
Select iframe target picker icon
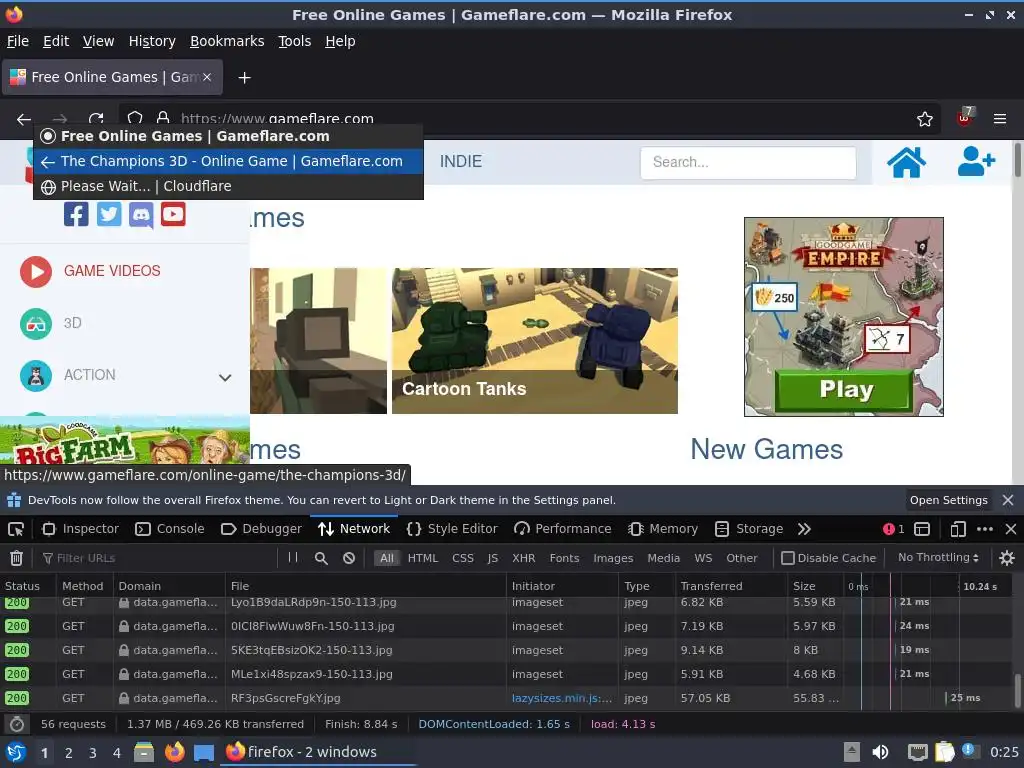click(x=922, y=529)
